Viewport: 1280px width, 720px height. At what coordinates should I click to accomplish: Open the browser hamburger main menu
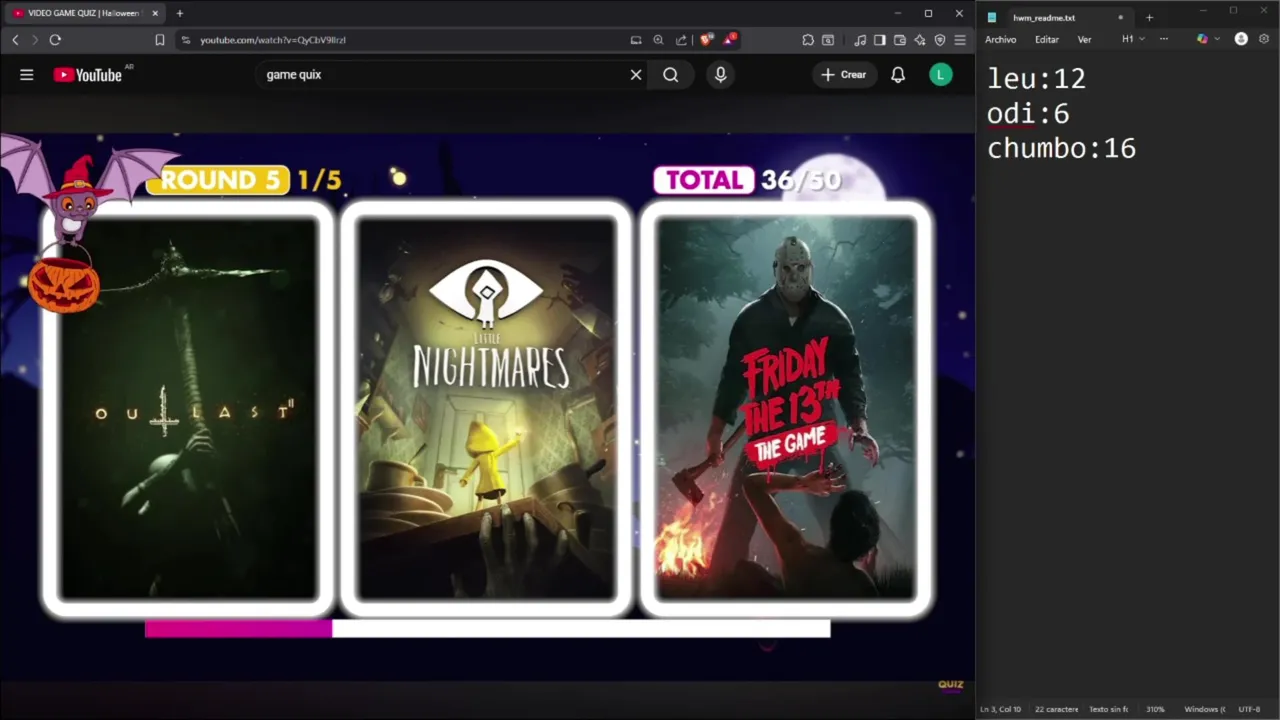coord(960,40)
